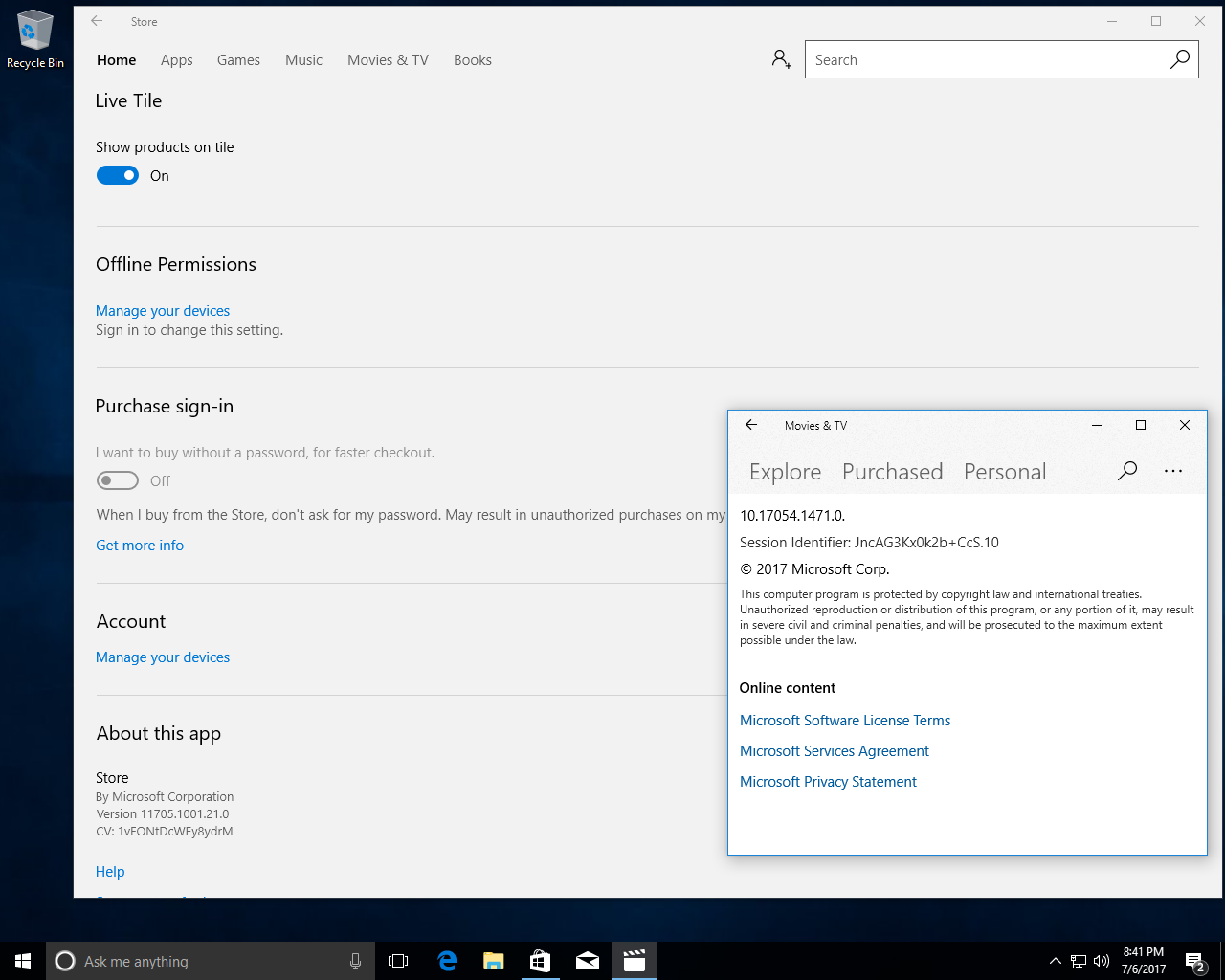Go back using the Store back arrow

click(97, 21)
